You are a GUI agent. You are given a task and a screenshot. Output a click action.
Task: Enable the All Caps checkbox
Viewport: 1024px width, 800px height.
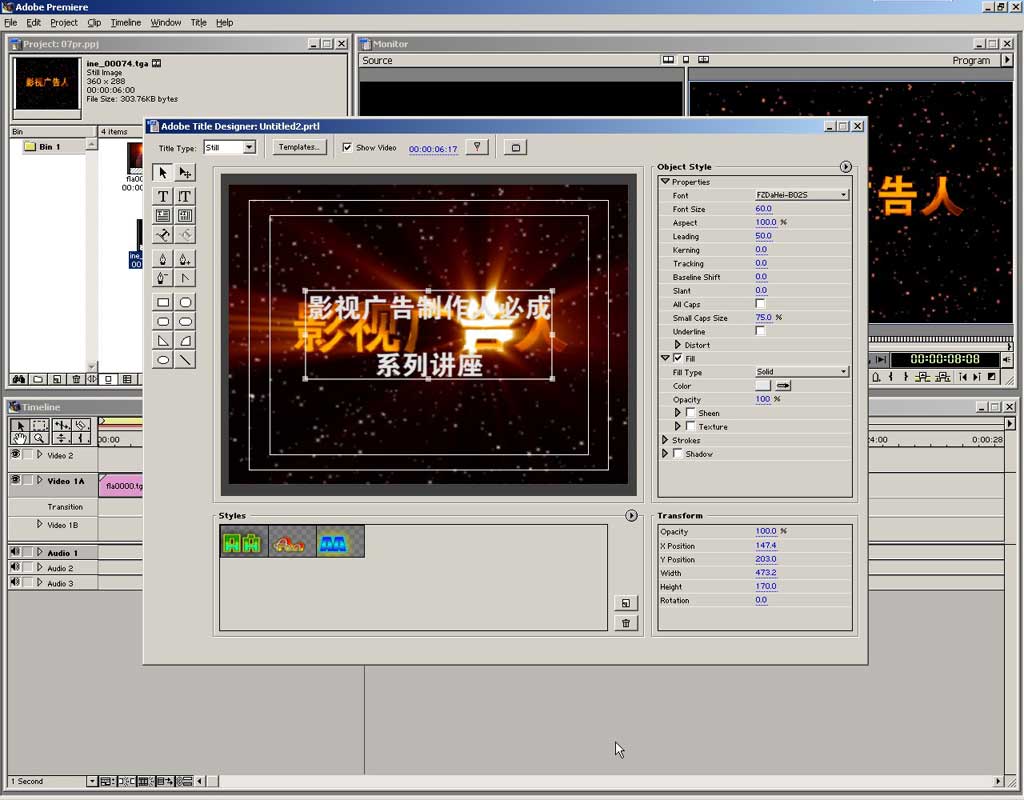(x=760, y=304)
